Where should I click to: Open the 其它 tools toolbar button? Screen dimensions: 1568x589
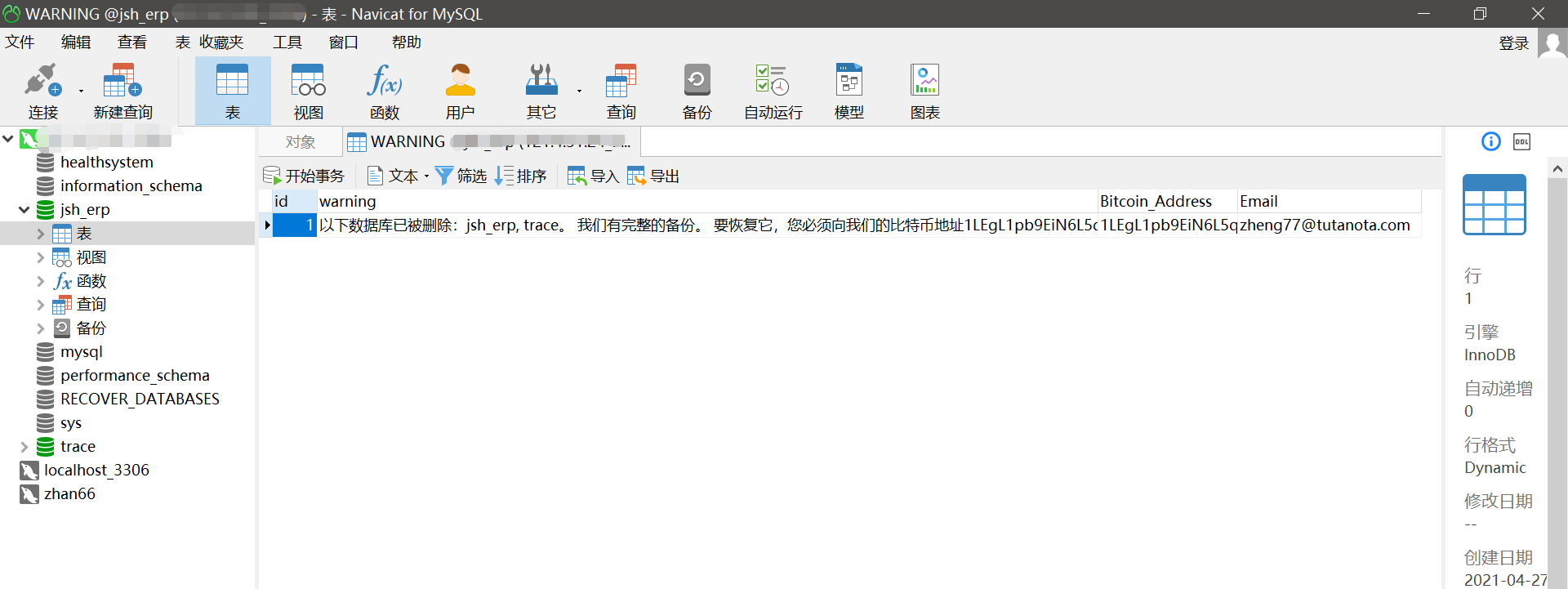pyautogui.click(x=541, y=91)
